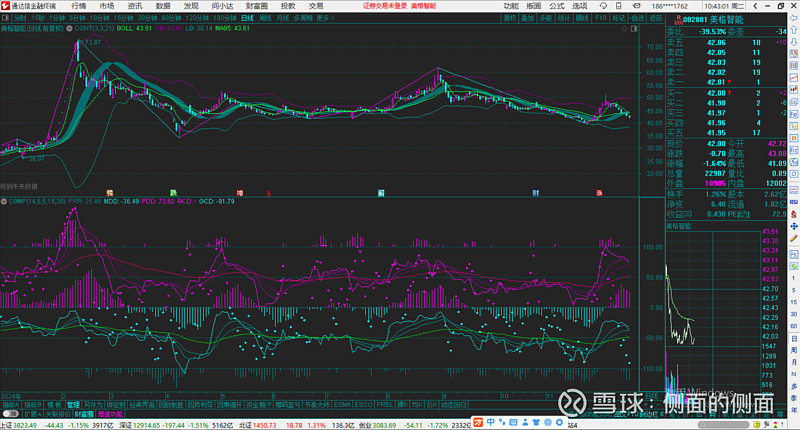Switch chart period to 周线
The height and width of the screenshot is (430, 800).
[x=264, y=17]
